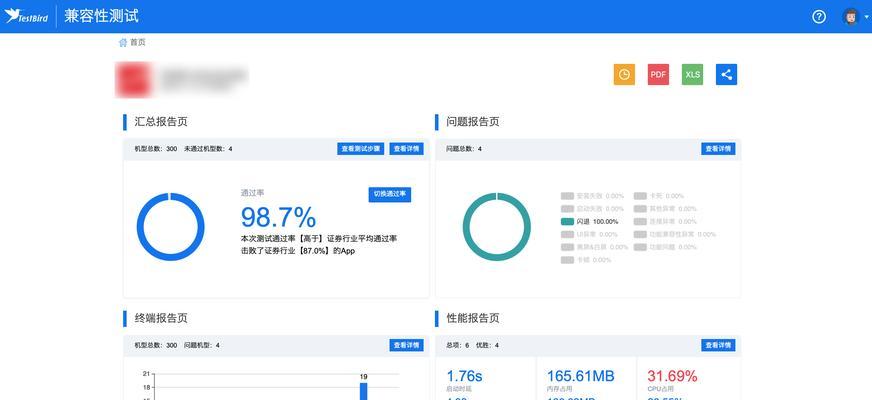Export report as PDF

click(x=658, y=75)
